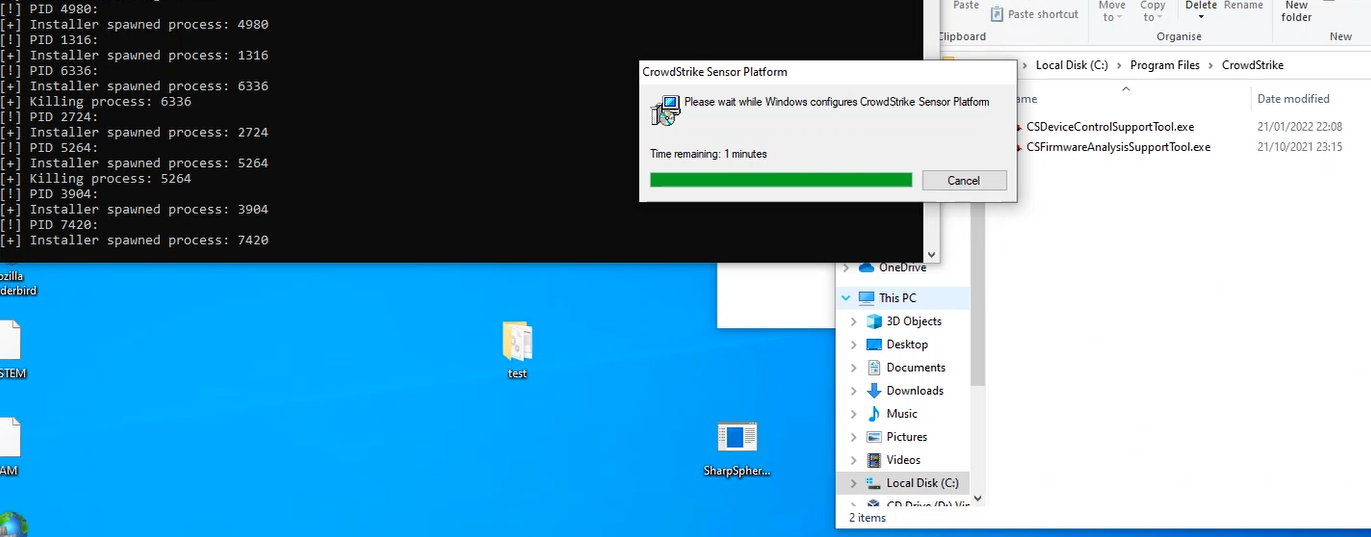
Task: Expand the Videos tree node
Action: [853, 460]
